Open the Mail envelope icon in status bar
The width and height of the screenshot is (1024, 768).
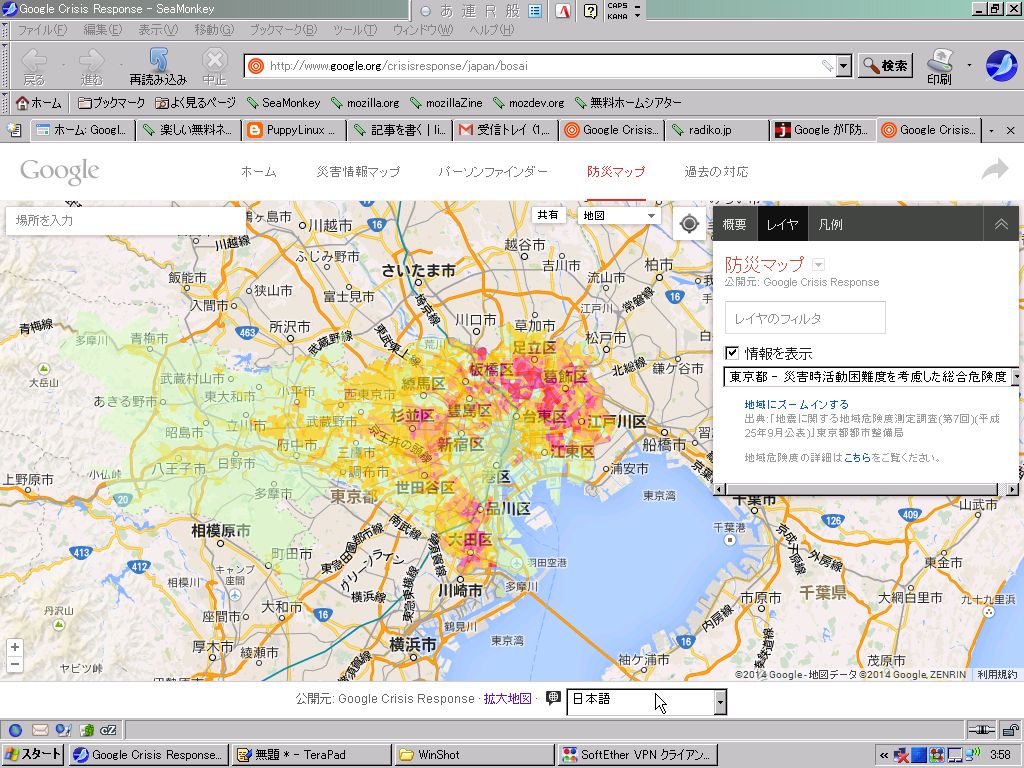(x=40, y=730)
